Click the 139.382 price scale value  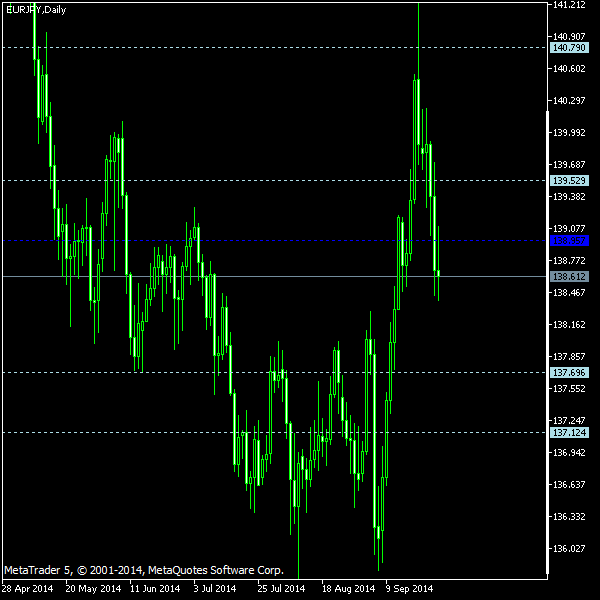569,196
